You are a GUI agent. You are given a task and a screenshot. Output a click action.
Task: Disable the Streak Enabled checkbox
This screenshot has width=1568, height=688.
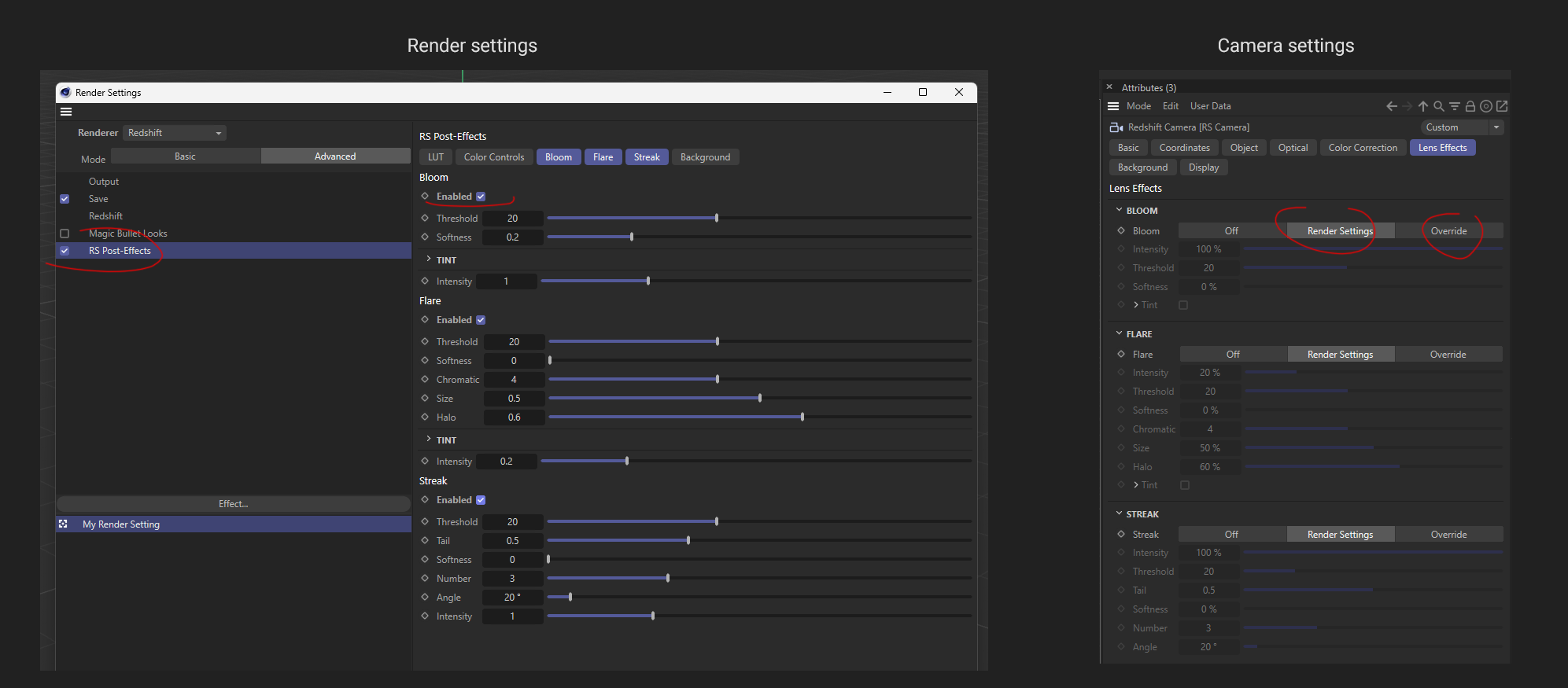pyautogui.click(x=481, y=500)
